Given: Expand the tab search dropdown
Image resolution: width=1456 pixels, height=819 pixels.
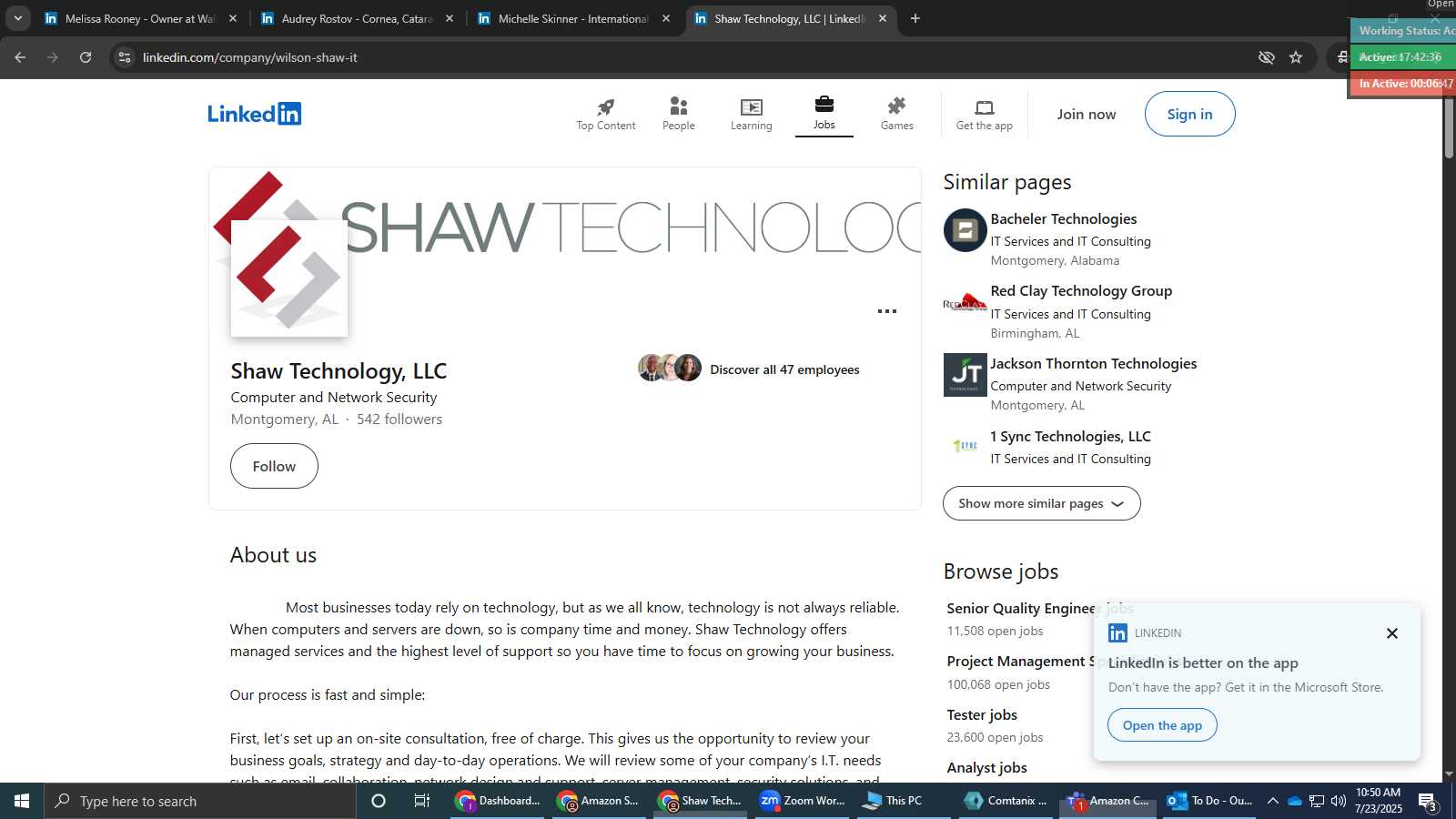Looking at the screenshot, I should click(x=17, y=18).
